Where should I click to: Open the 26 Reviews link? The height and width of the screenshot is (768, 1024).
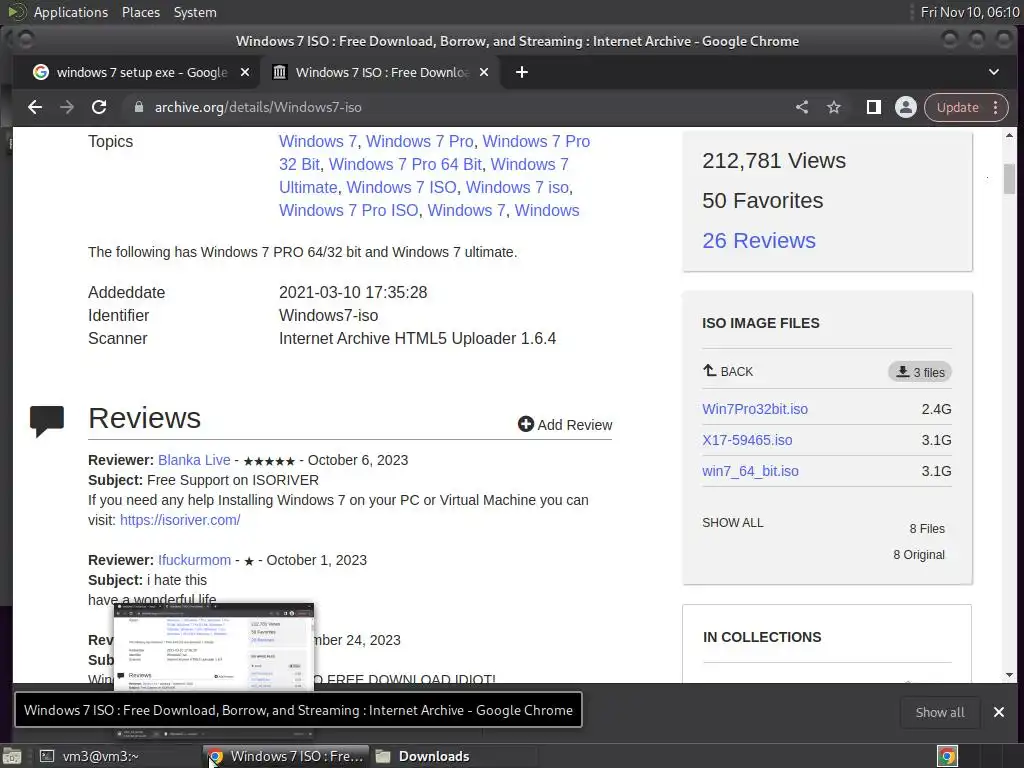(759, 240)
